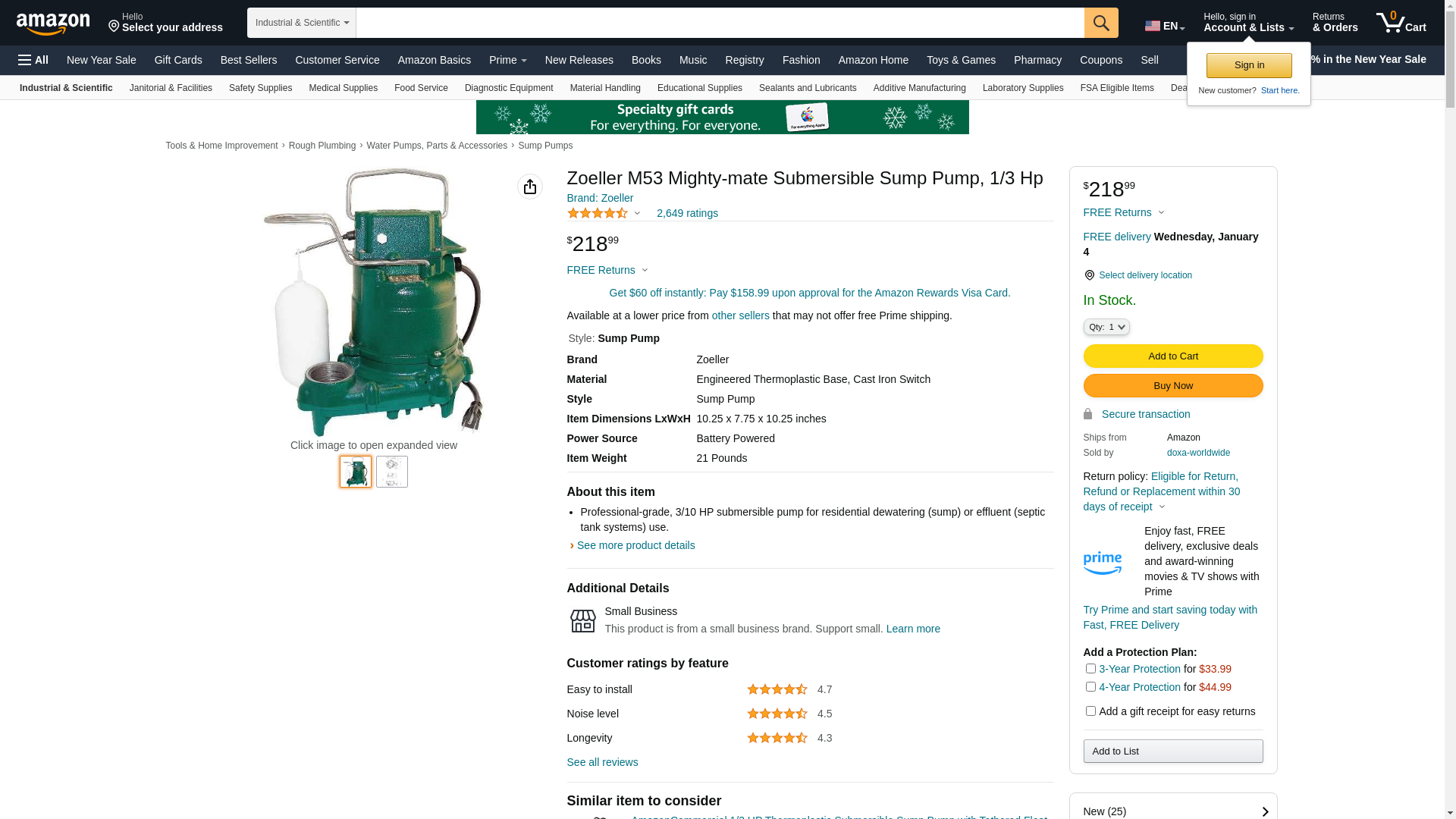Open the Best Sellers nav item
The image size is (1456, 819).
[x=249, y=60]
